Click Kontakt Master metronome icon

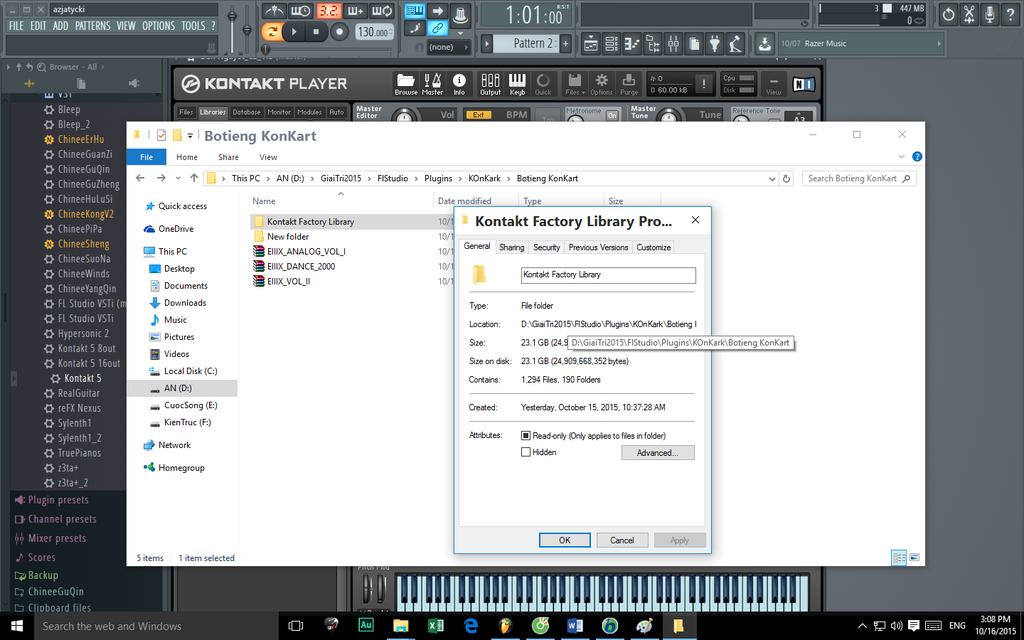432,84
